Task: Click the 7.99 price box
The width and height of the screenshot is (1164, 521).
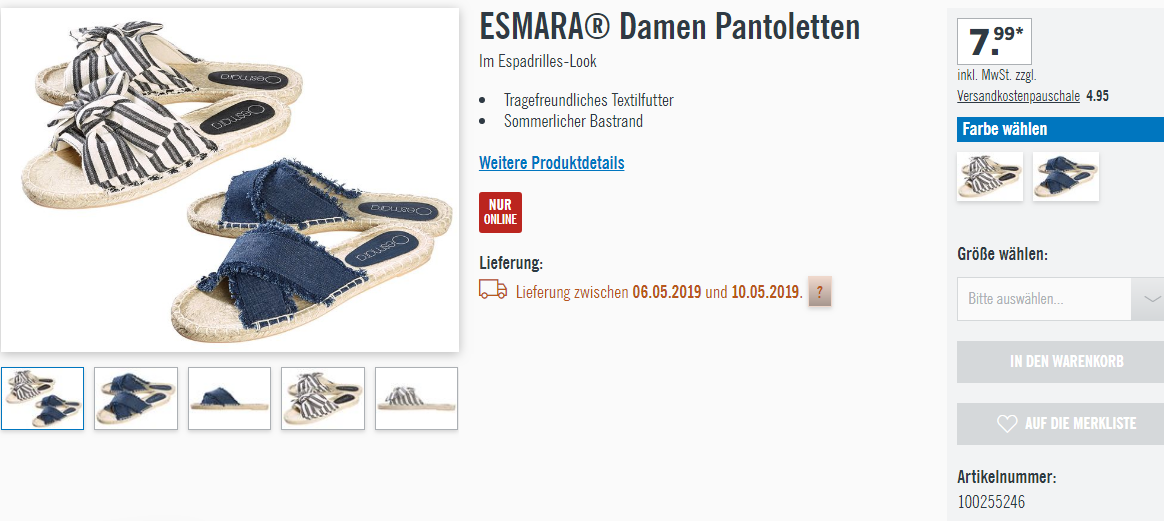Action: click(994, 41)
